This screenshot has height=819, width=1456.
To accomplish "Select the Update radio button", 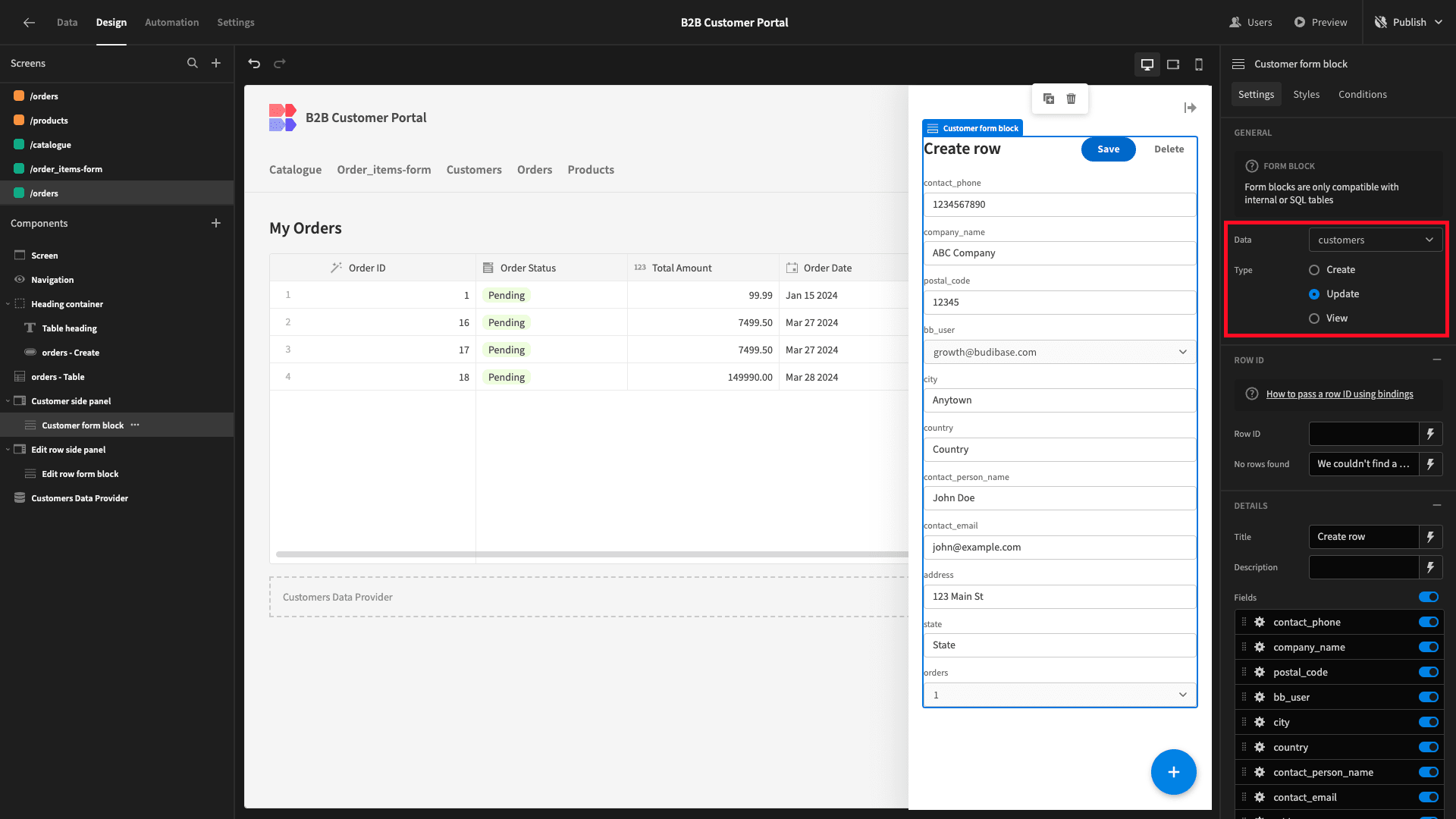I will [1314, 293].
